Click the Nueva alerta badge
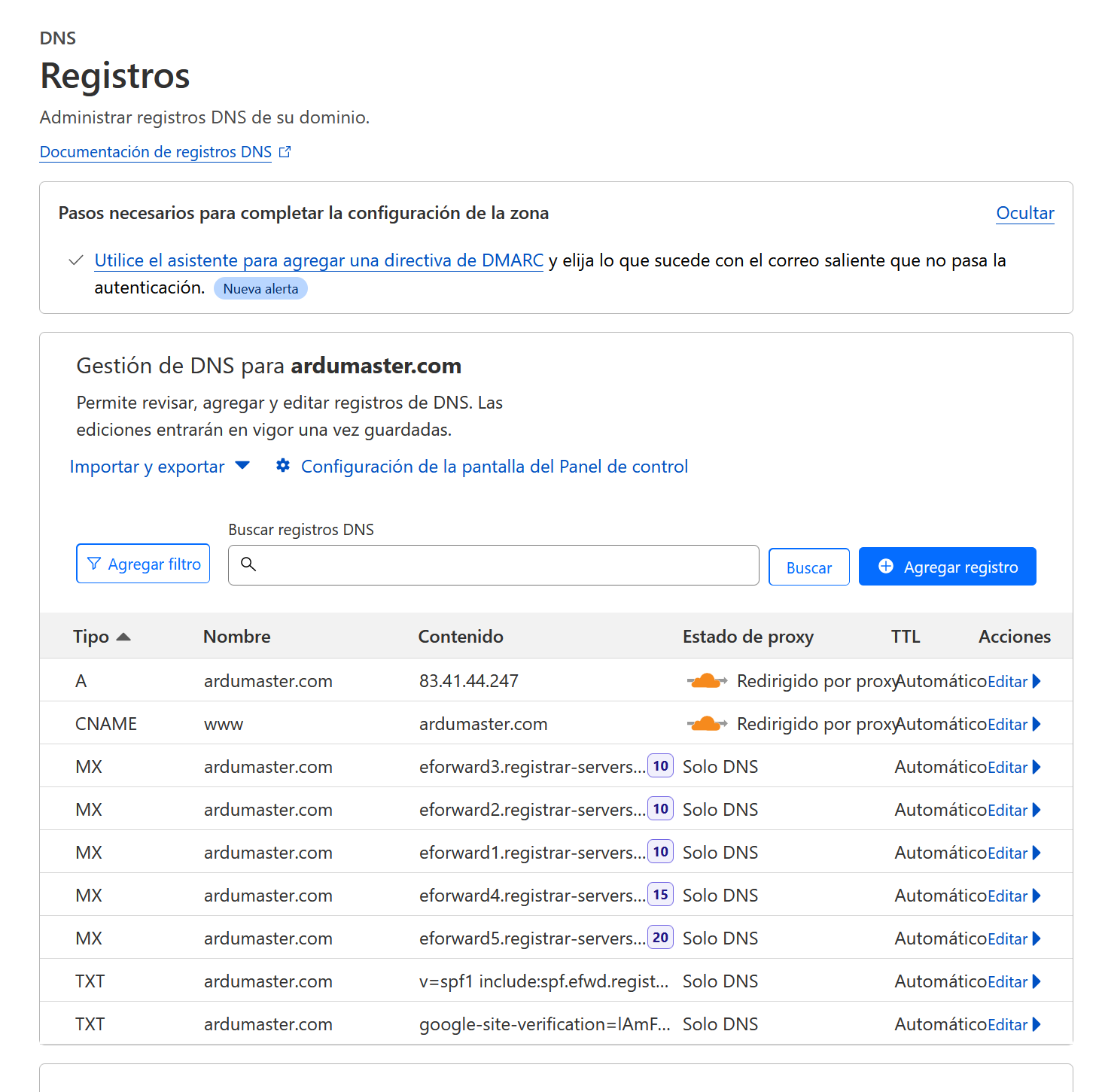 pos(260,288)
